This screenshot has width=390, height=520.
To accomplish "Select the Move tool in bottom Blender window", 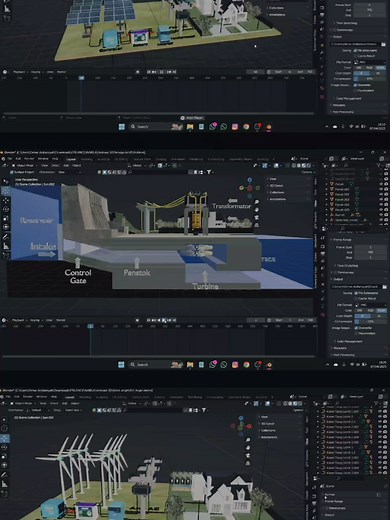I will [x=5, y=438].
